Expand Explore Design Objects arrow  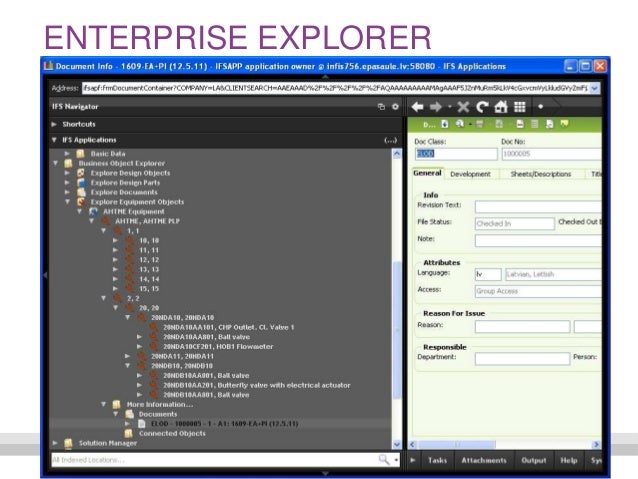pos(67,173)
